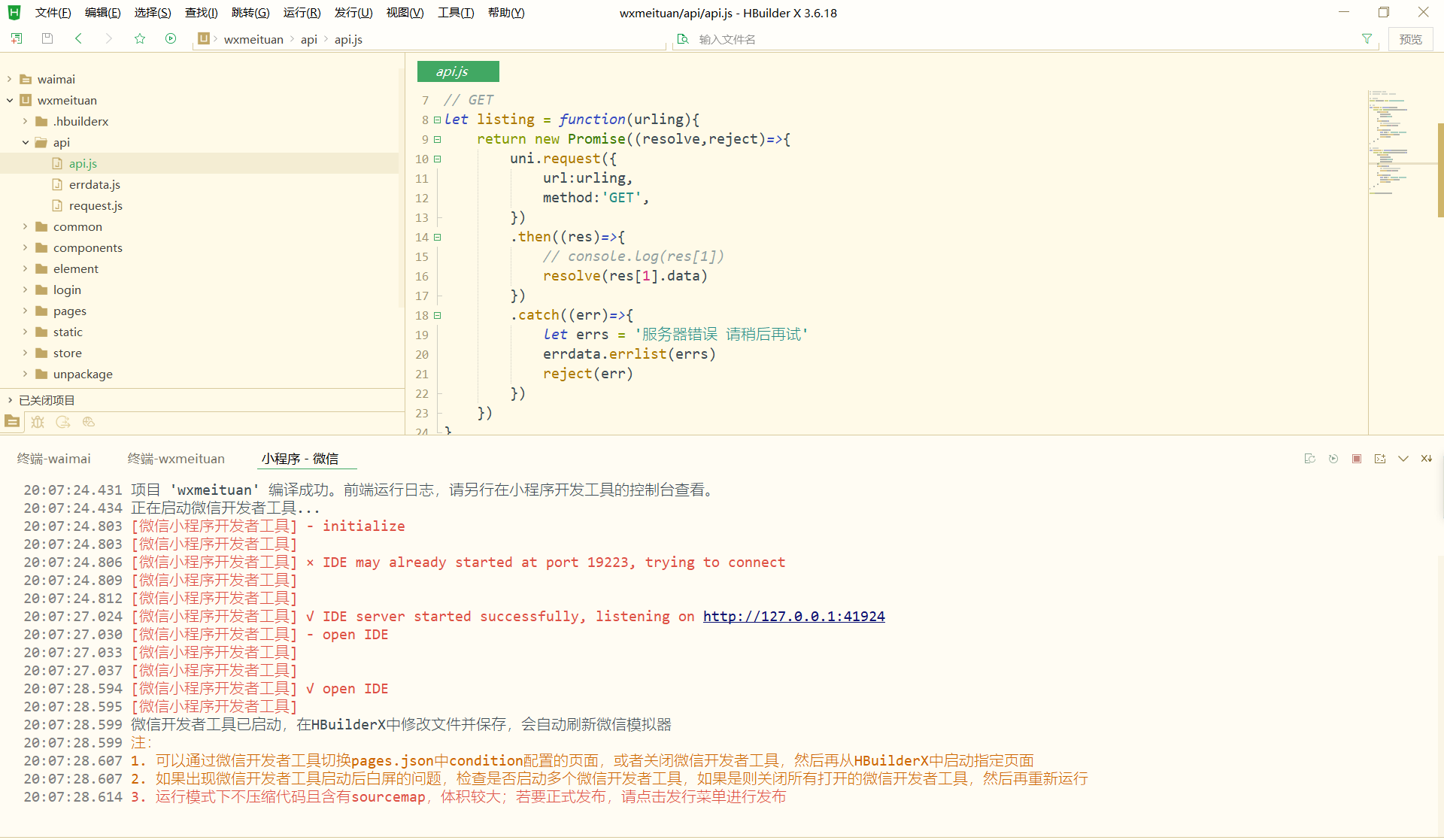Screen dimensions: 1444x840
Task: Expand the .hbuilderx folder
Action: pos(26,121)
